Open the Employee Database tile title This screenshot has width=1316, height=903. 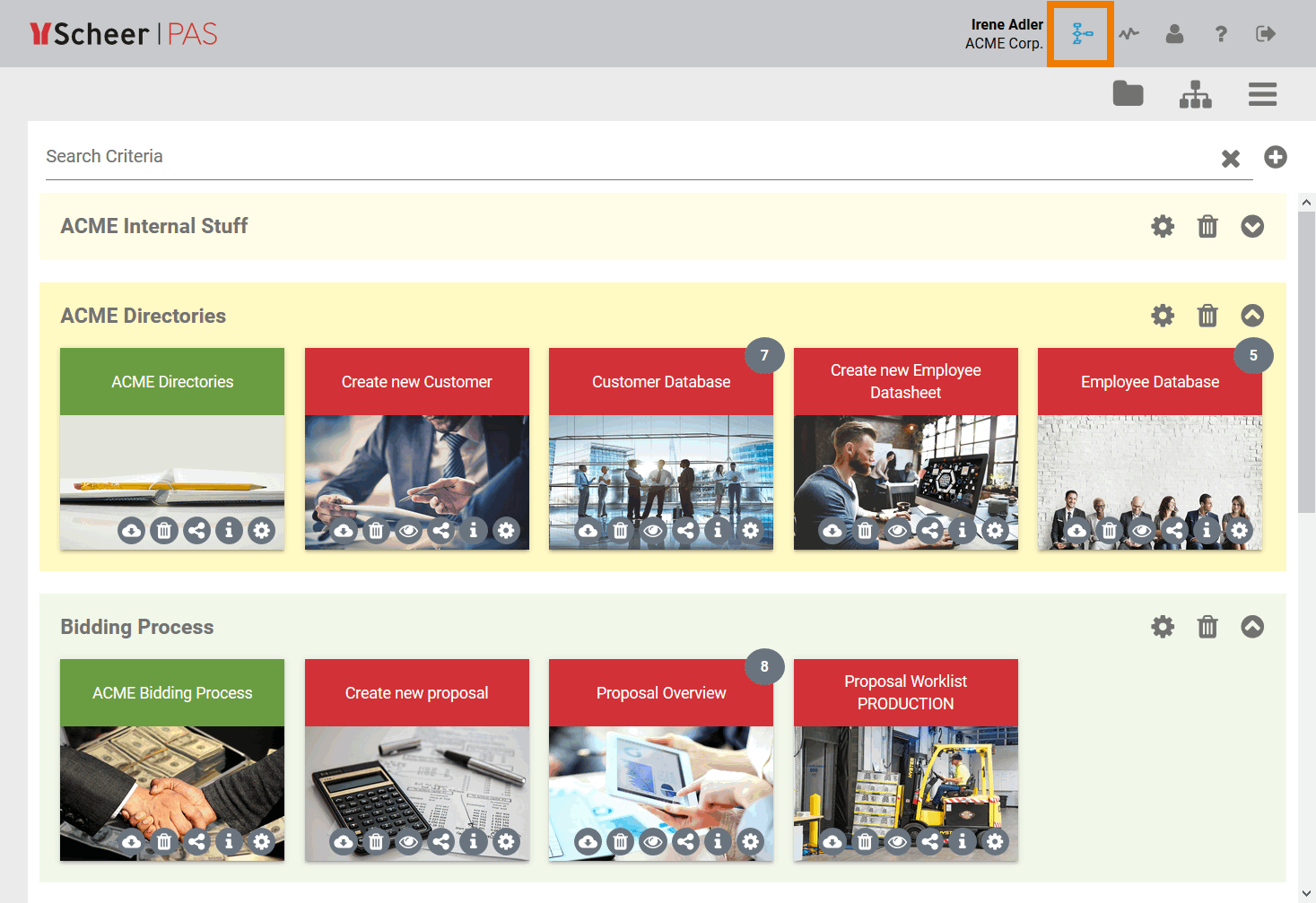pyautogui.click(x=1150, y=382)
